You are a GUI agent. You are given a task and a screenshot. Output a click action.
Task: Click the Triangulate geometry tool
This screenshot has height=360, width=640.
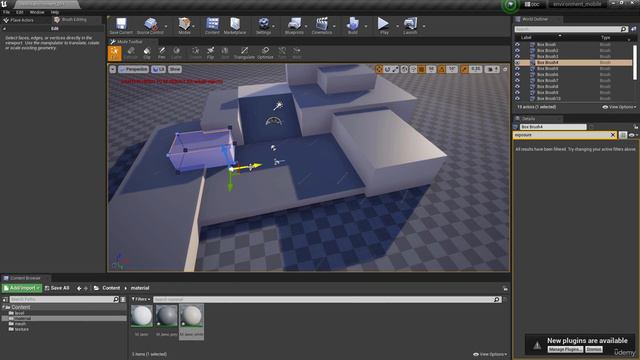coord(244,53)
